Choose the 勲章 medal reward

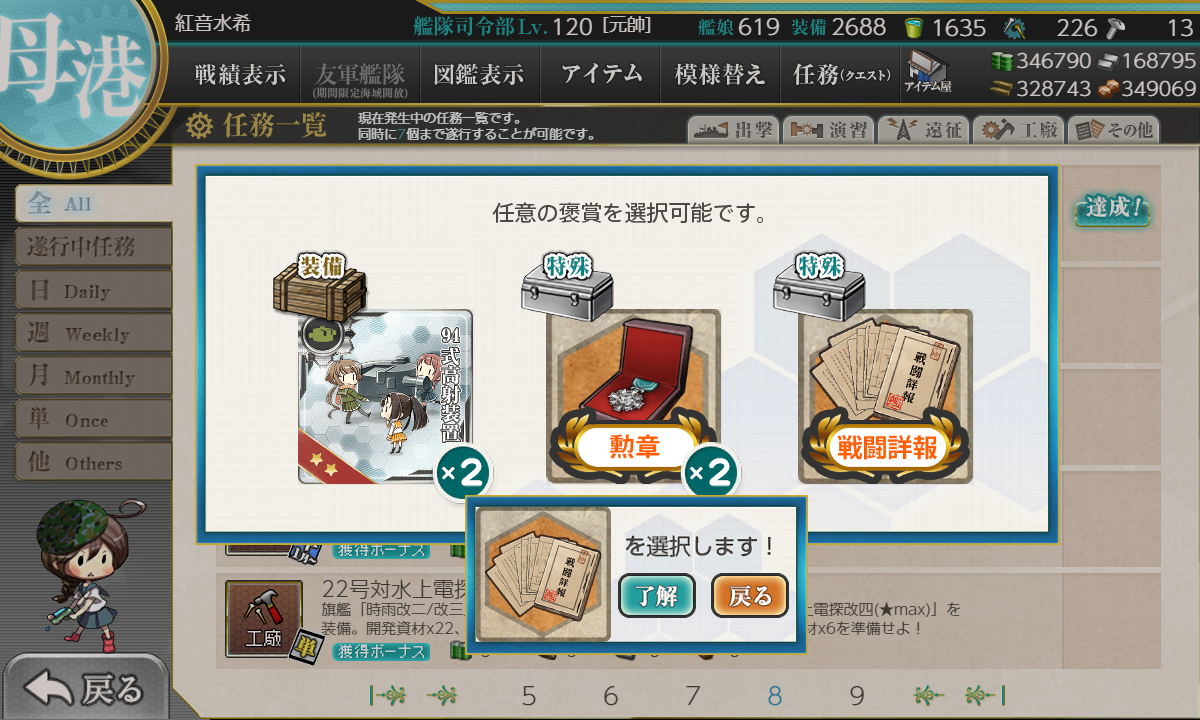point(633,397)
